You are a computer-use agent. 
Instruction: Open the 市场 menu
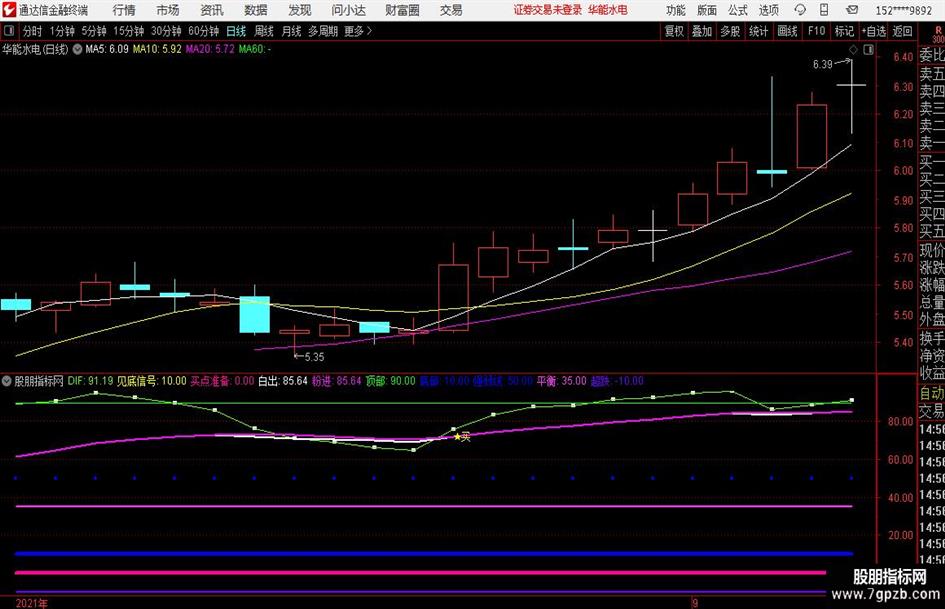(168, 10)
